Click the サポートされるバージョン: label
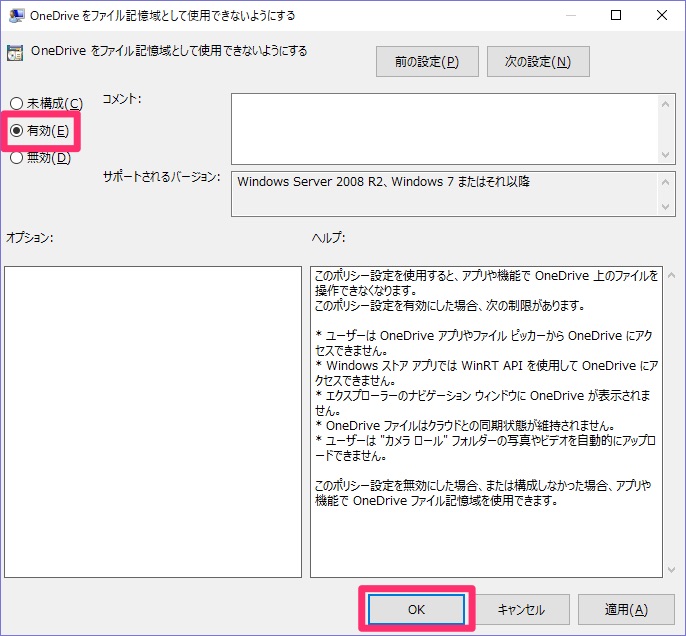 click(x=161, y=177)
